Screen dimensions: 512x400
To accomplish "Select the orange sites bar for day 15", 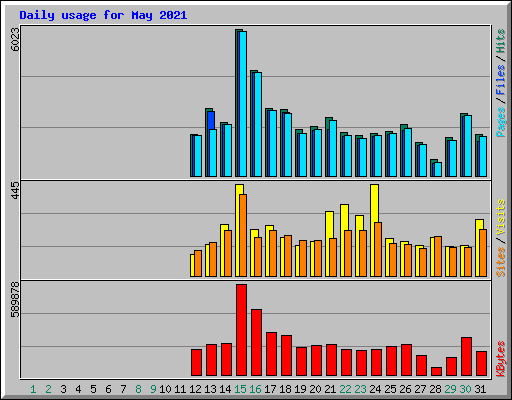I will (243, 235).
